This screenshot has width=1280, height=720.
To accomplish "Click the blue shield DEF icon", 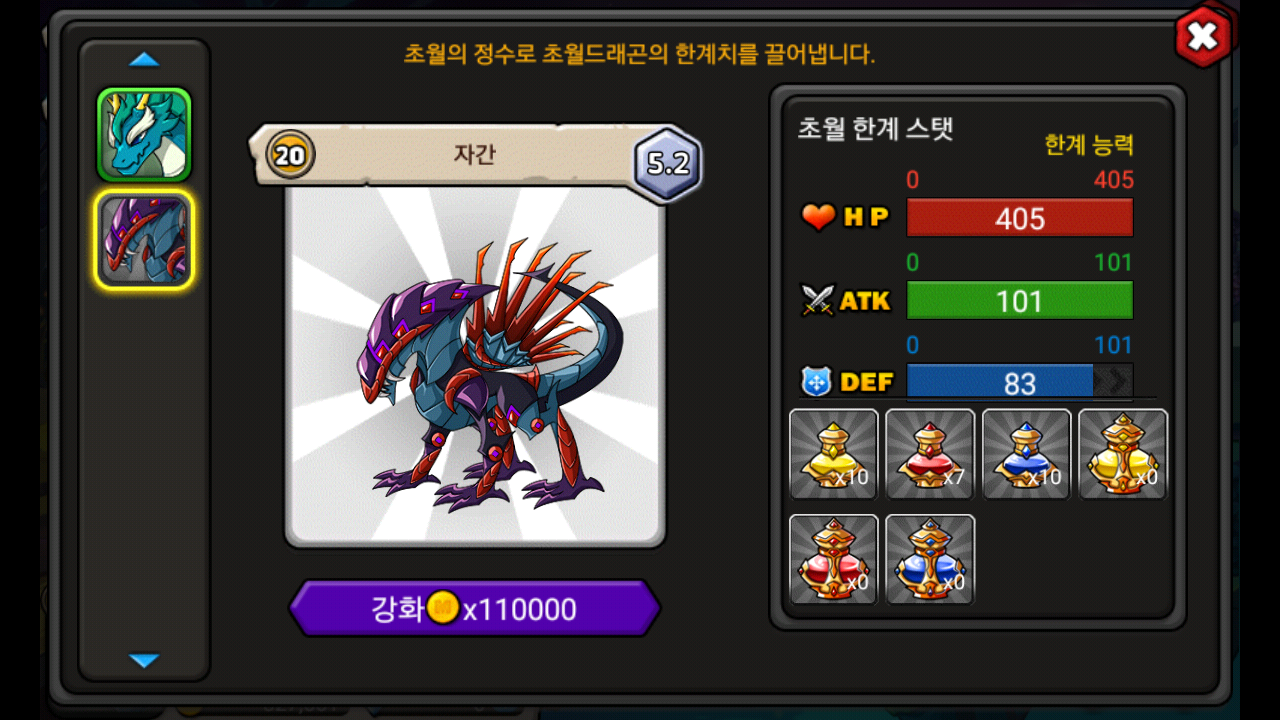I will (x=817, y=381).
